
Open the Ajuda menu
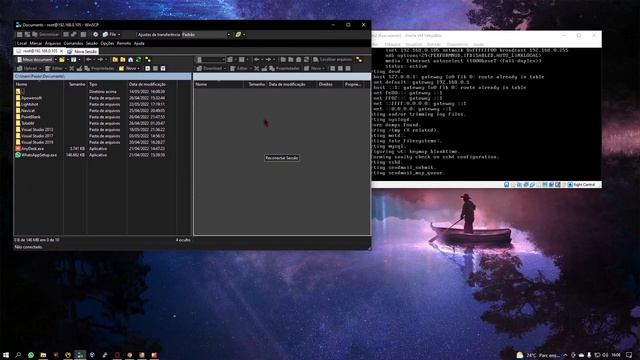tap(139, 43)
